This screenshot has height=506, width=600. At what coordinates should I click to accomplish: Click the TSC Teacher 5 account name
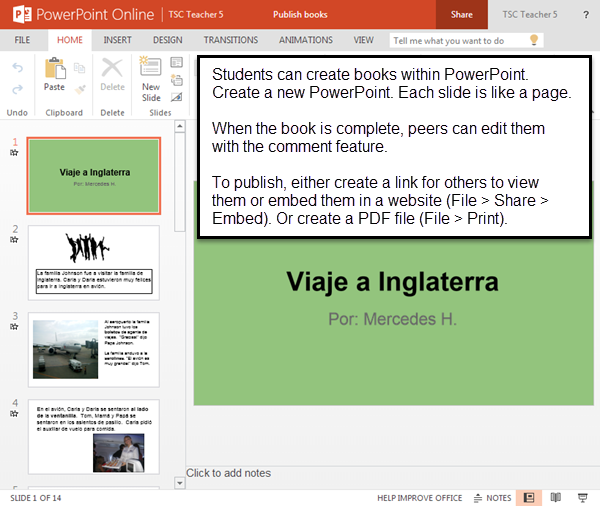coord(530,15)
